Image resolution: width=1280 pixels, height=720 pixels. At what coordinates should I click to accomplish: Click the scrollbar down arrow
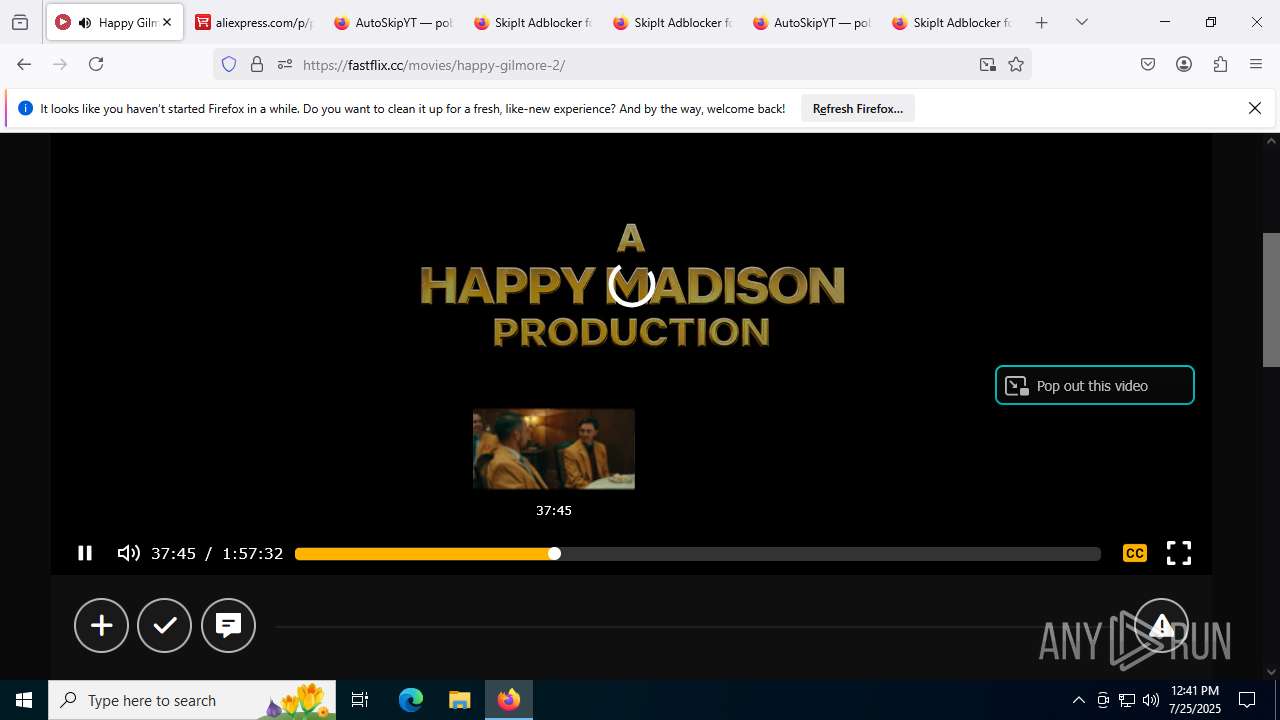click(x=1271, y=672)
